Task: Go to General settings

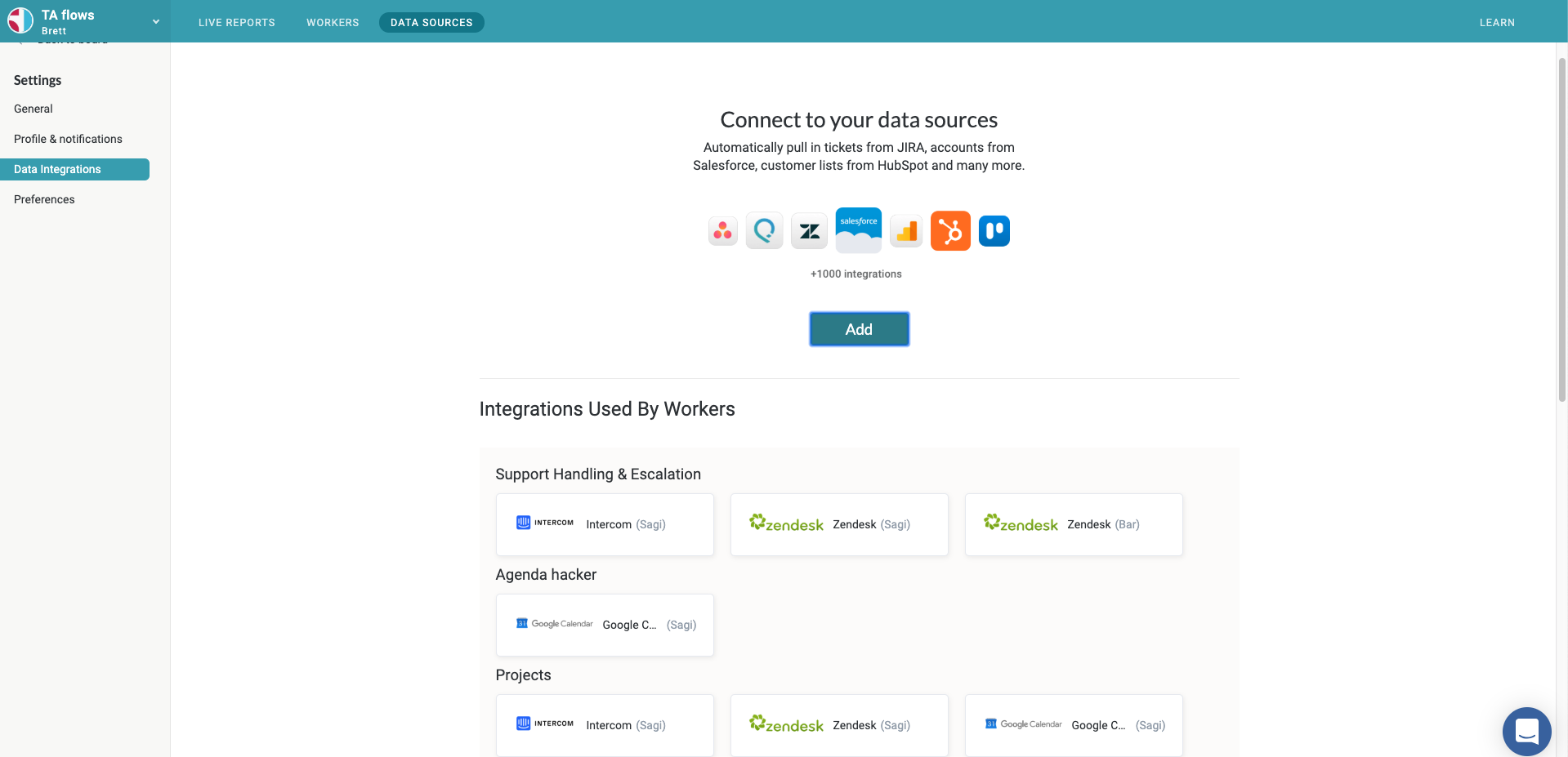Action: (34, 109)
